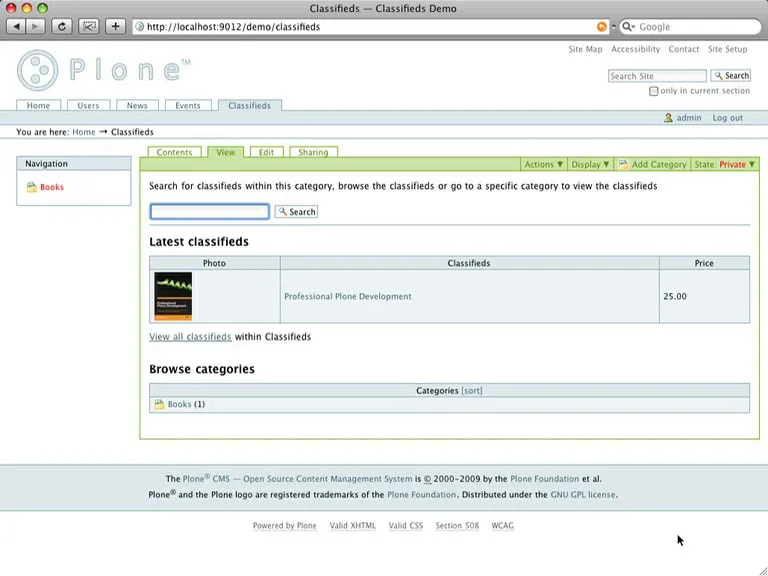Click the Photo column header
Screen dimensions: 768x576
[x=215, y=263]
